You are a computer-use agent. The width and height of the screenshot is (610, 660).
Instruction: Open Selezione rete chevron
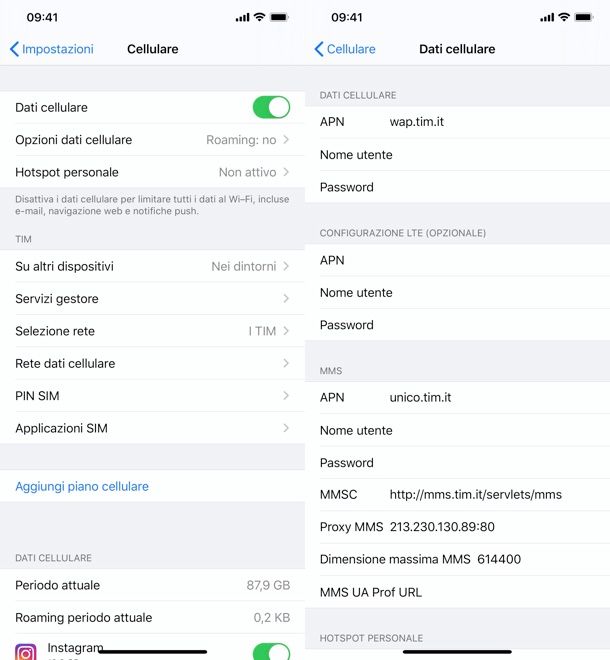tap(286, 331)
